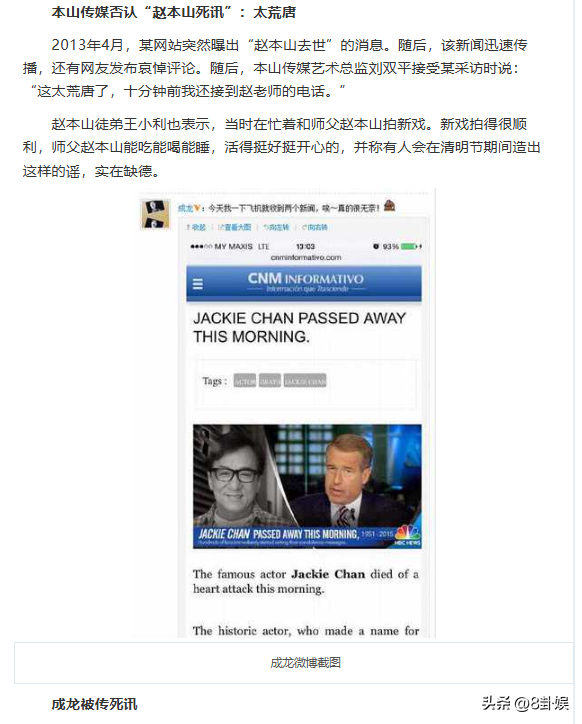Open the Jackie Chan passed away headline
The image size is (582, 724).
tap(299, 327)
